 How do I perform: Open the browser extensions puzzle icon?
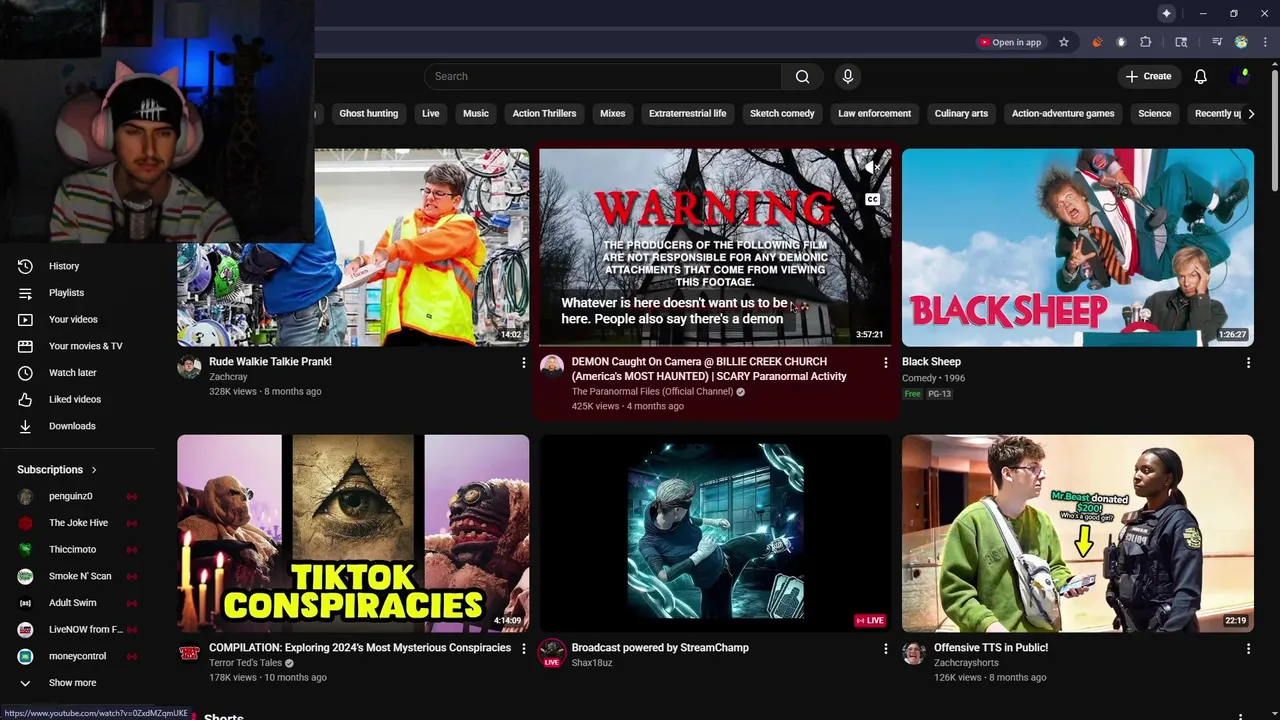(x=1146, y=42)
